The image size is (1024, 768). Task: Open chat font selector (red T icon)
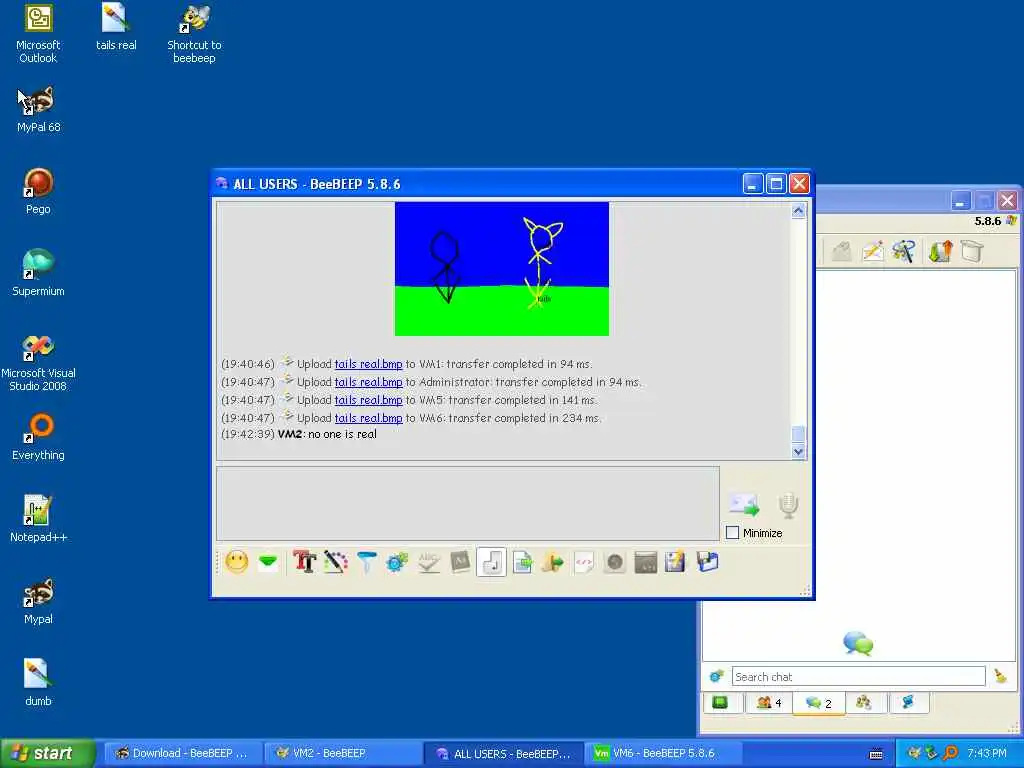click(304, 562)
